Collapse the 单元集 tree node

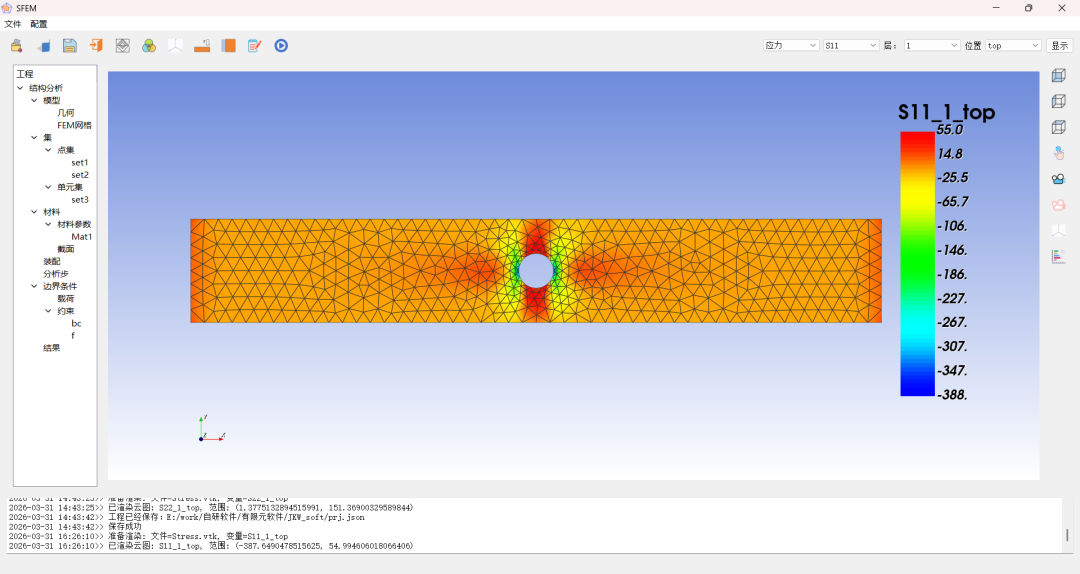click(48, 187)
